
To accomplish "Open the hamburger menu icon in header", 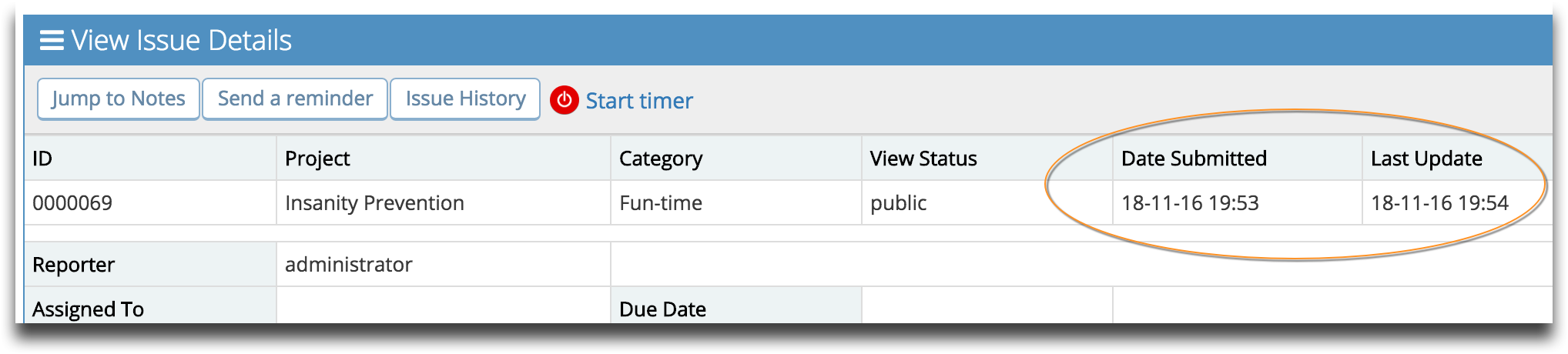I will [52, 40].
